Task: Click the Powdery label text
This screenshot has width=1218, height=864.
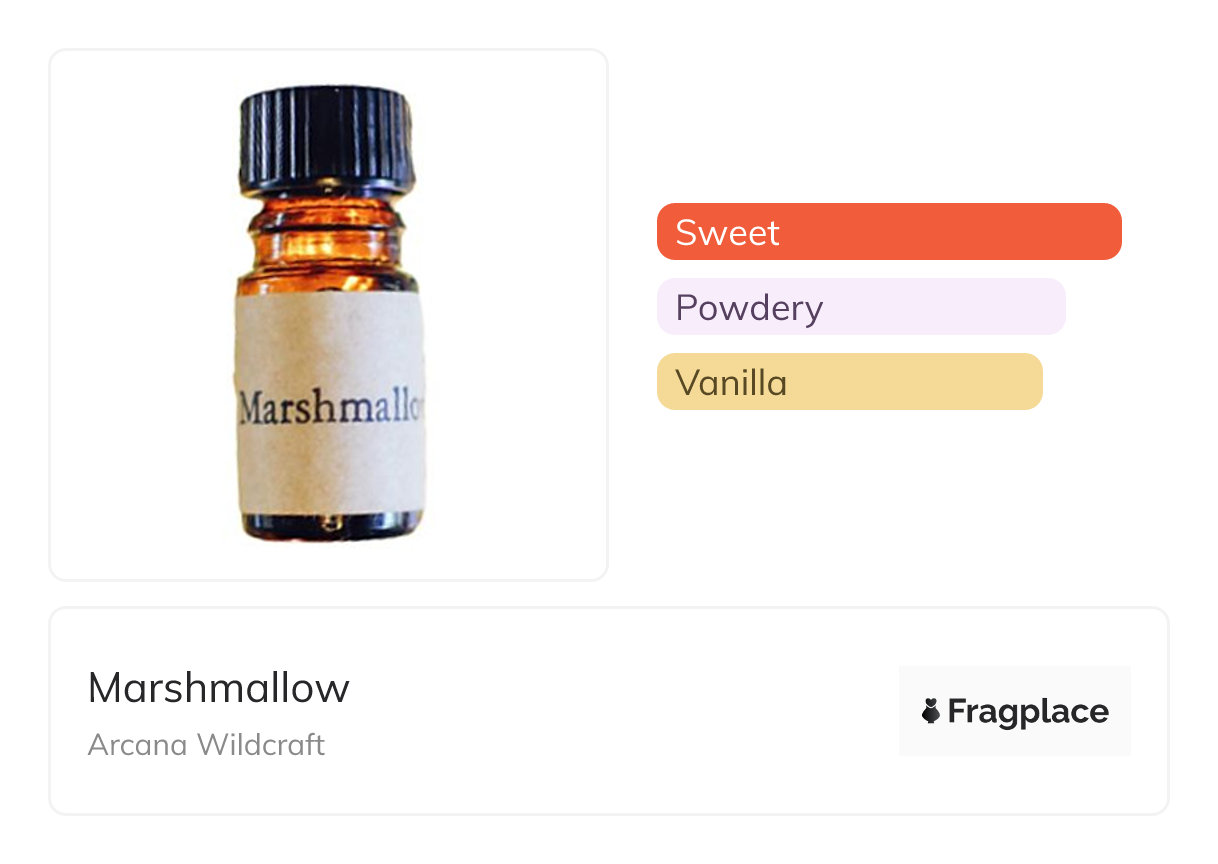Action: [749, 308]
